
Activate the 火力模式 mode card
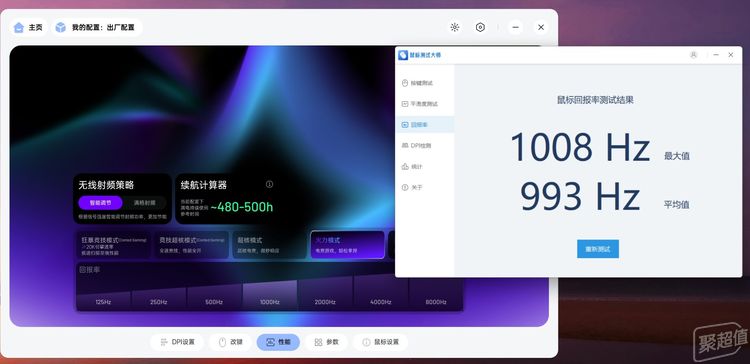point(347,245)
